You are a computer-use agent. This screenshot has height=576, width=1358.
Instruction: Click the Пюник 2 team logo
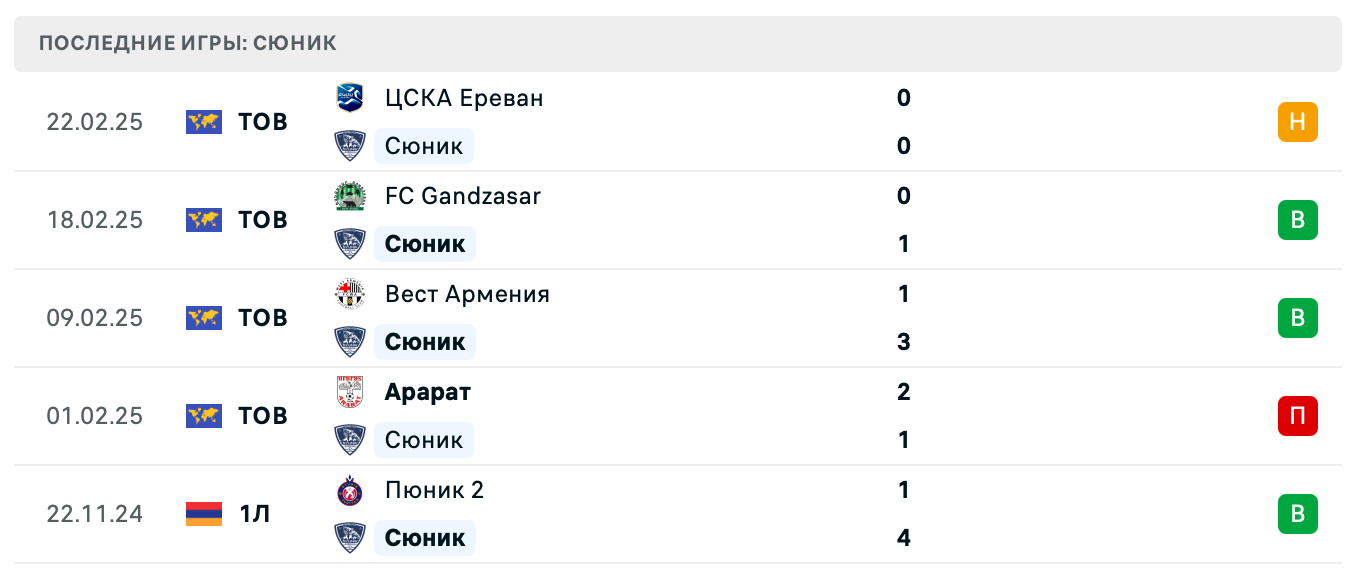coord(349,490)
